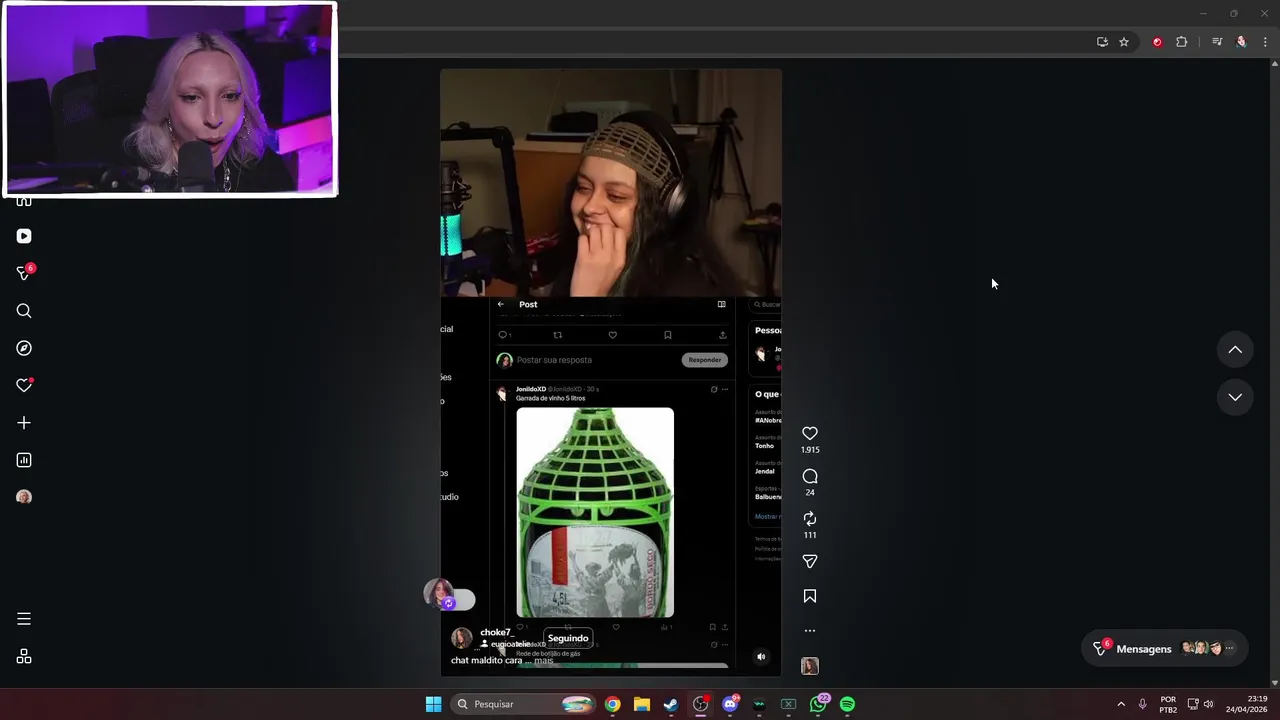Open Activity heart icon in the sidebar
Screen dimensions: 1280x720
tap(24, 385)
